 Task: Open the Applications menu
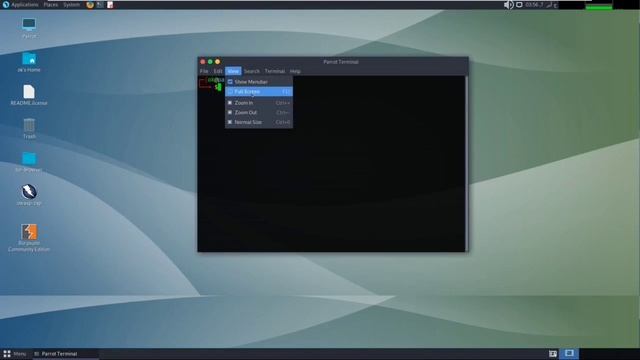click(x=24, y=4)
